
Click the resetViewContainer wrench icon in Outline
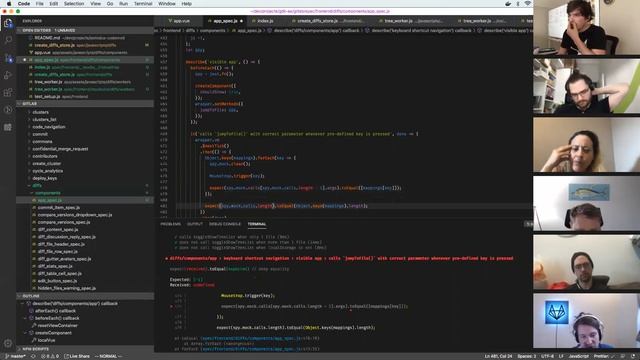click(34, 326)
